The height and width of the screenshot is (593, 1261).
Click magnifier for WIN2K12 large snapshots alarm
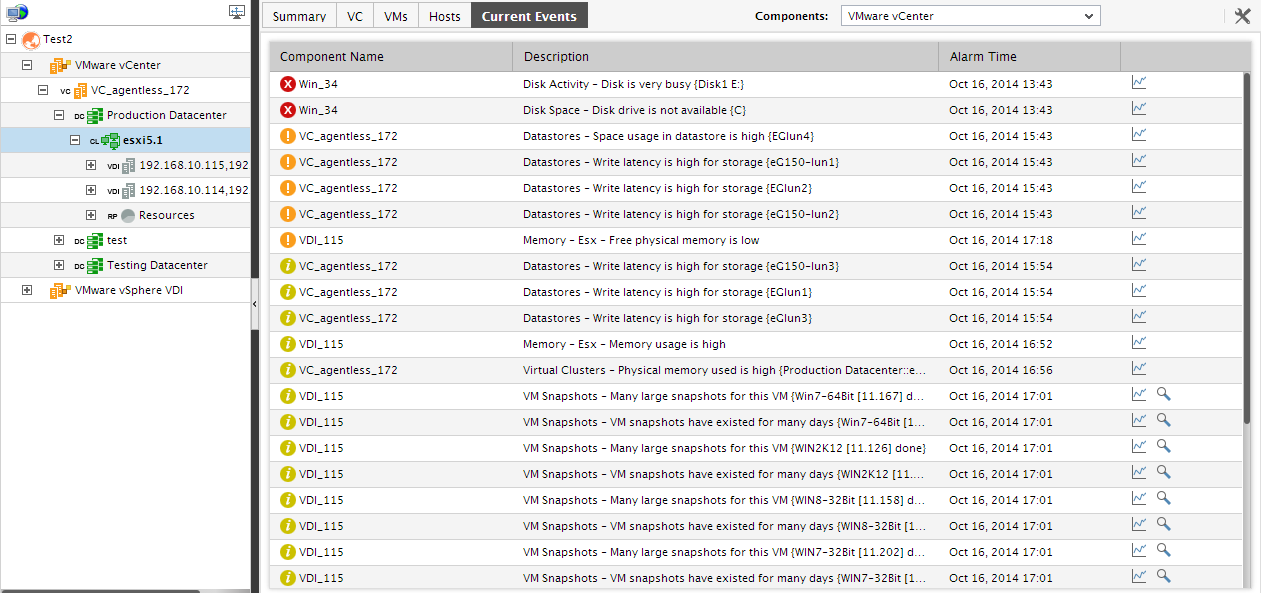tap(1163, 446)
